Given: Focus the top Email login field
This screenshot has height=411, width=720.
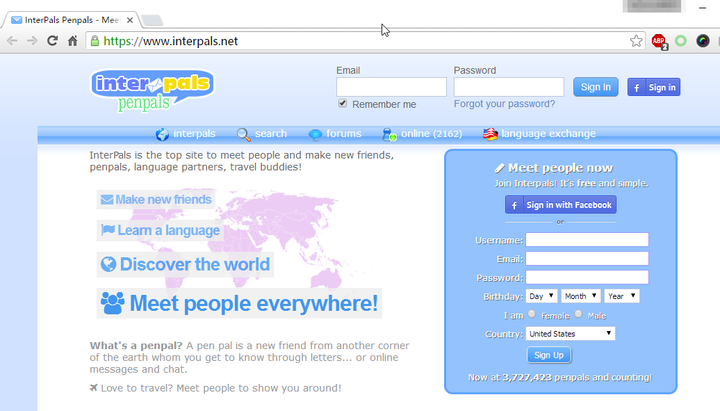Looking at the screenshot, I should [391, 87].
